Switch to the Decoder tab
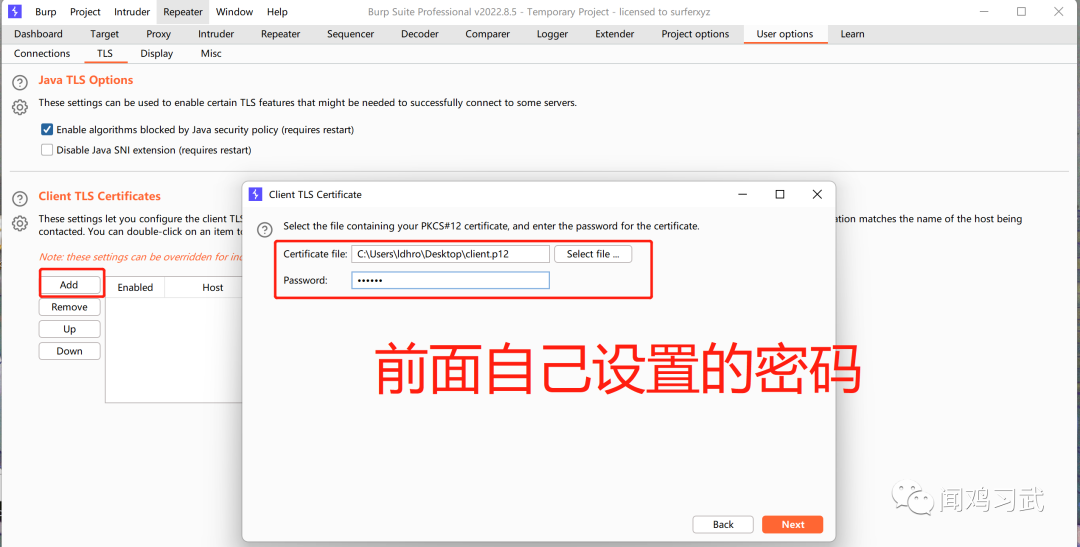Viewport: 1080px width, 547px height. pos(420,34)
